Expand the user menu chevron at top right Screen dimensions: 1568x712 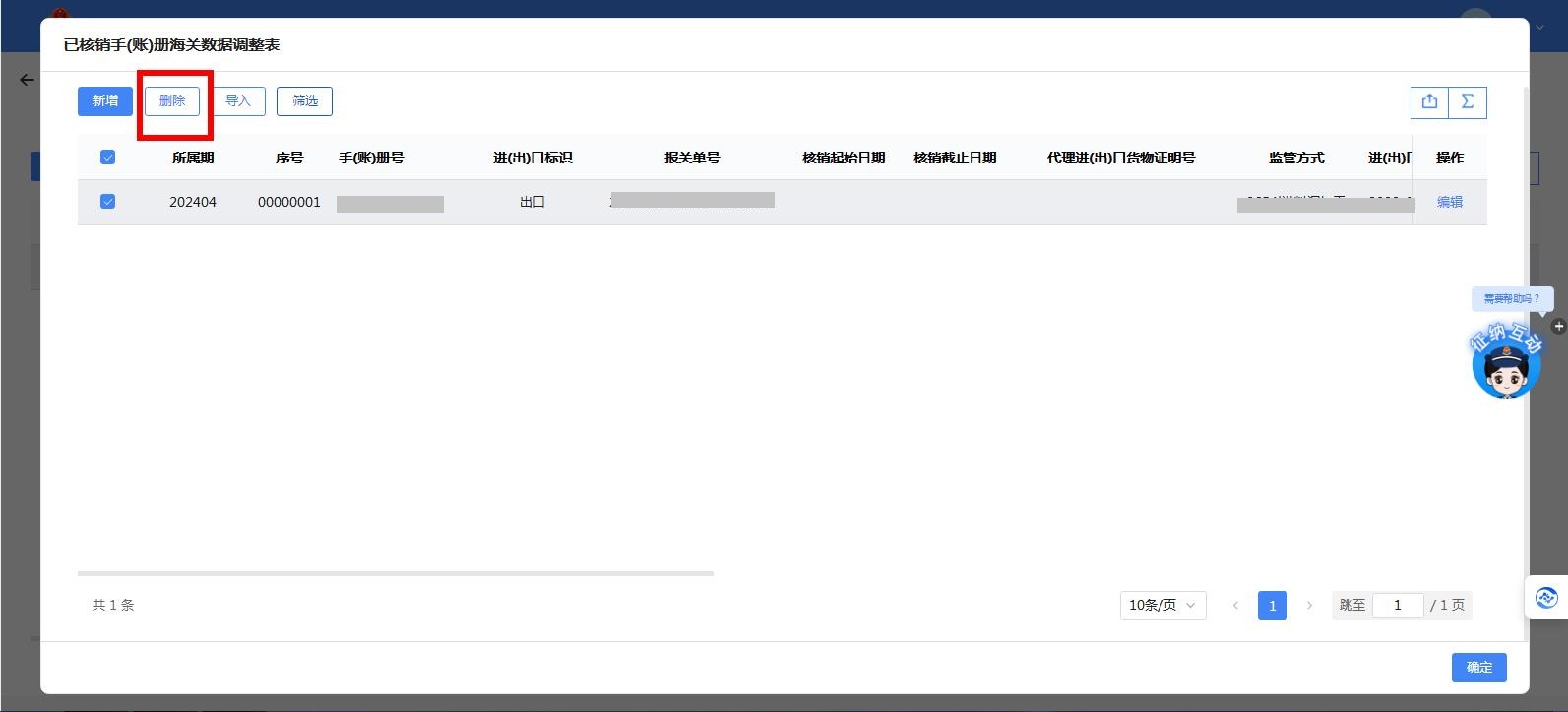point(1540,28)
